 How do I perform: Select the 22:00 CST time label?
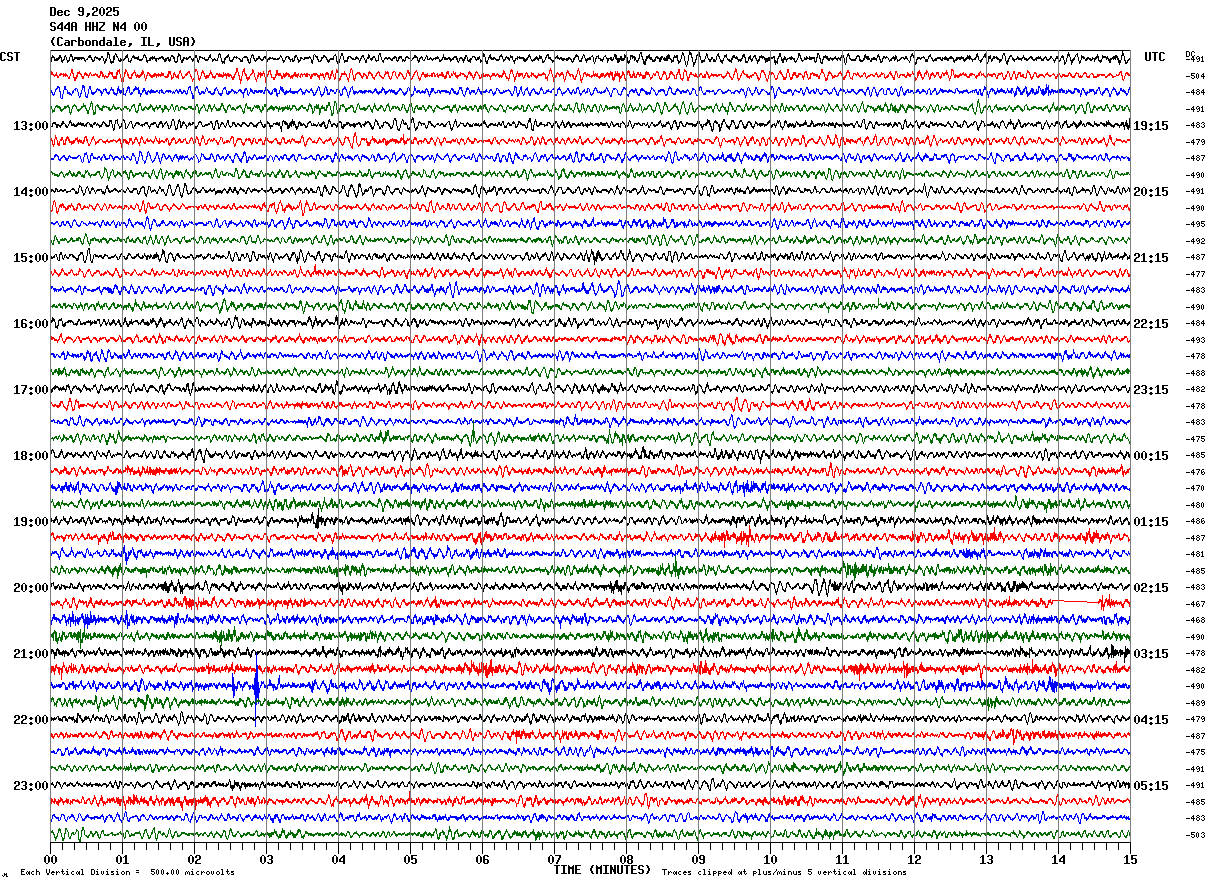click(x=30, y=720)
